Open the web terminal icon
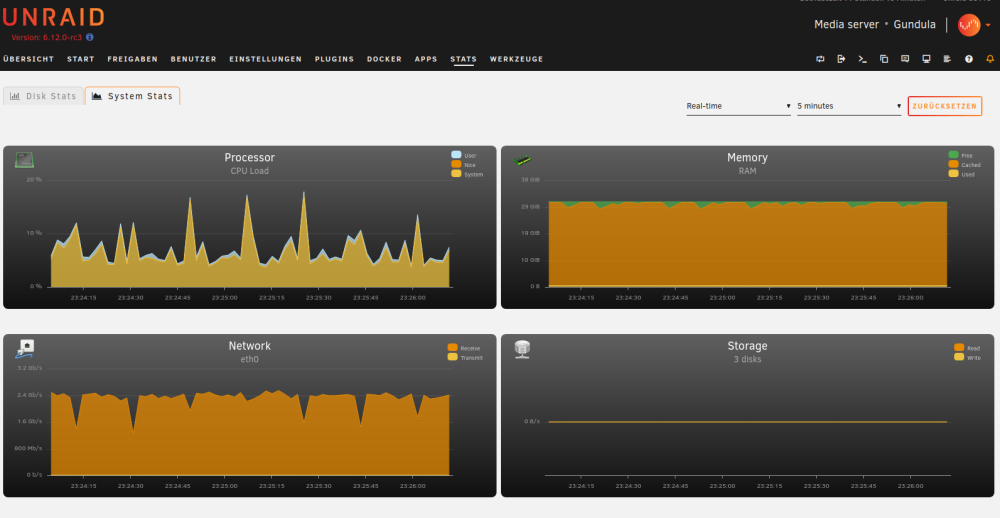Viewport: 1000px width, 518px height. (x=862, y=59)
